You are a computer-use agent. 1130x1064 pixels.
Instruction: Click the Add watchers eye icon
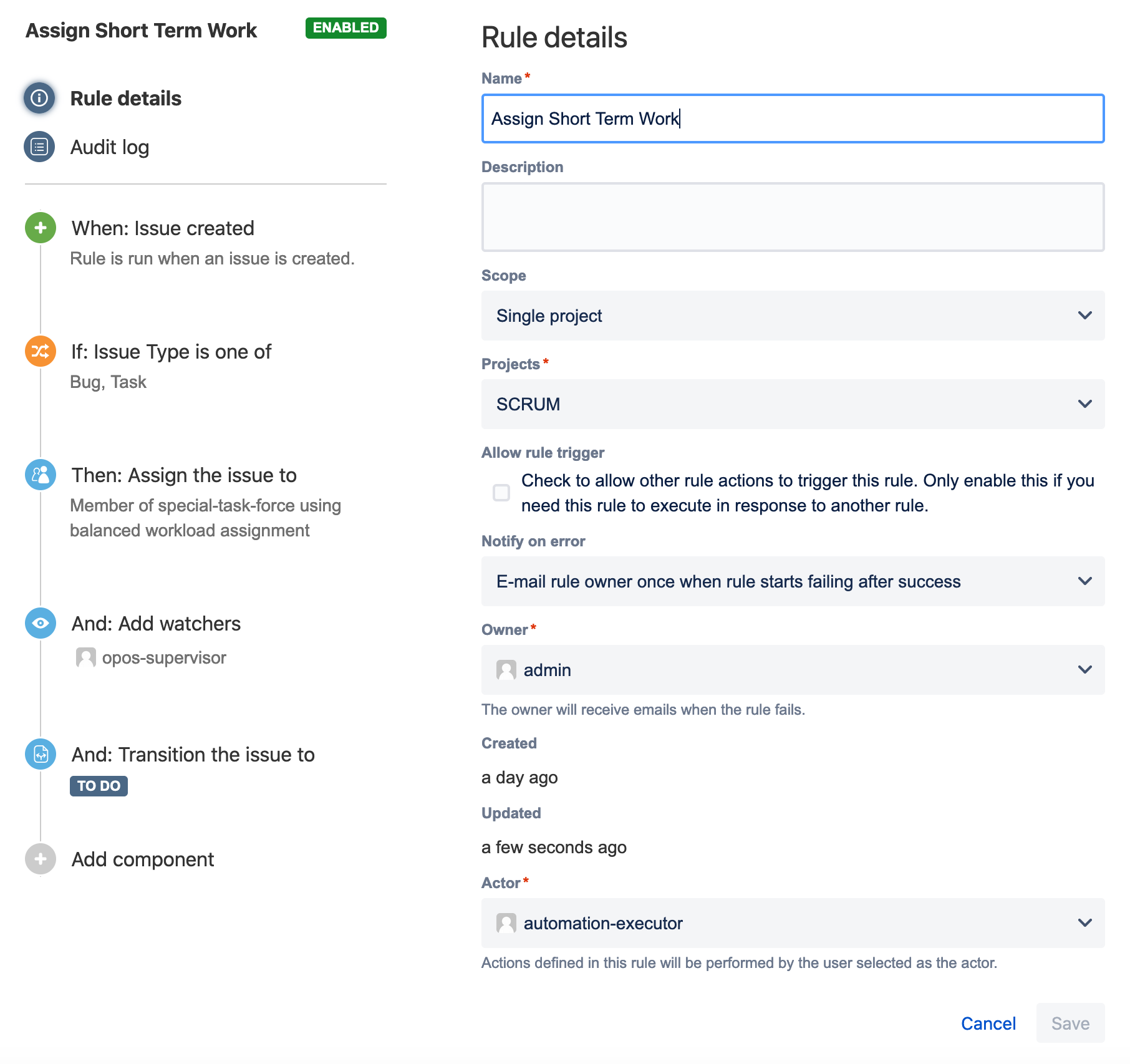point(41,623)
